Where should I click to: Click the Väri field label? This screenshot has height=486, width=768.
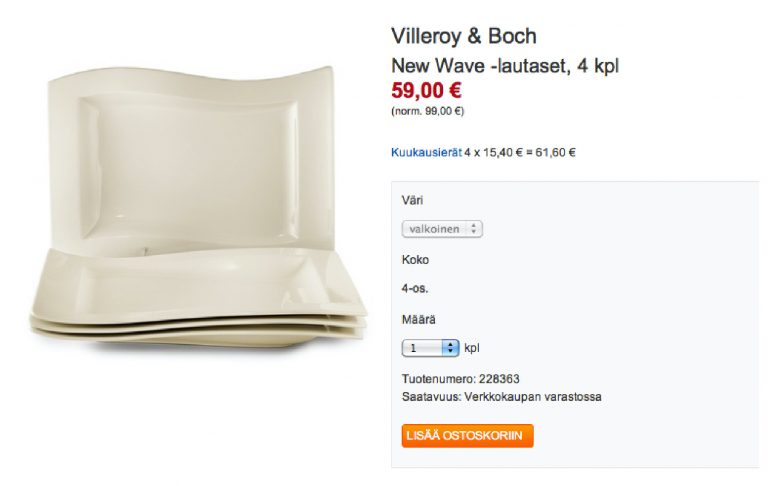412,200
